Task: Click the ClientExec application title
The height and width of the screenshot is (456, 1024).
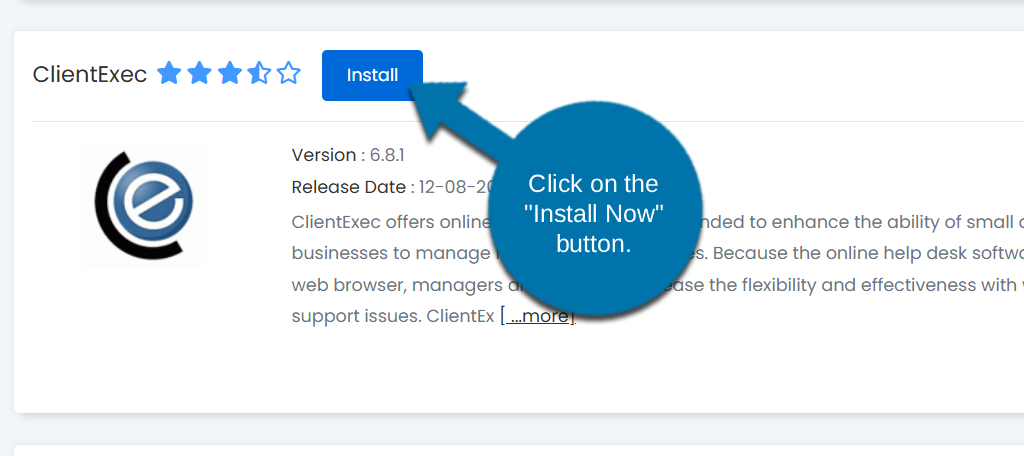Action: click(90, 74)
